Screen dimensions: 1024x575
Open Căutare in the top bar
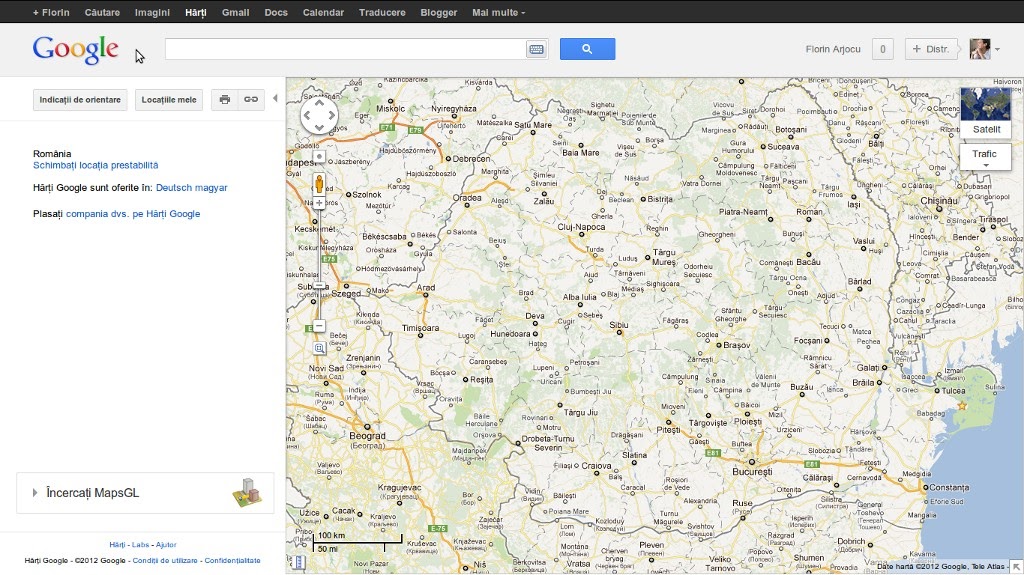click(x=102, y=12)
